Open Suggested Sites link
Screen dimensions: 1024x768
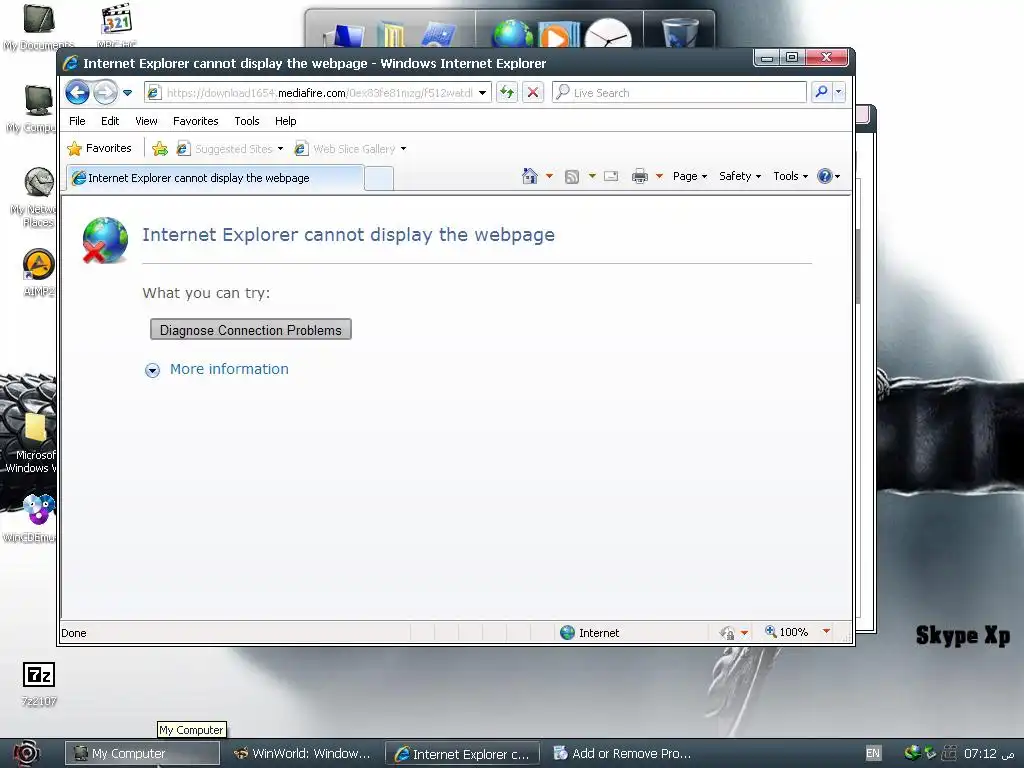tap(225, 149)
